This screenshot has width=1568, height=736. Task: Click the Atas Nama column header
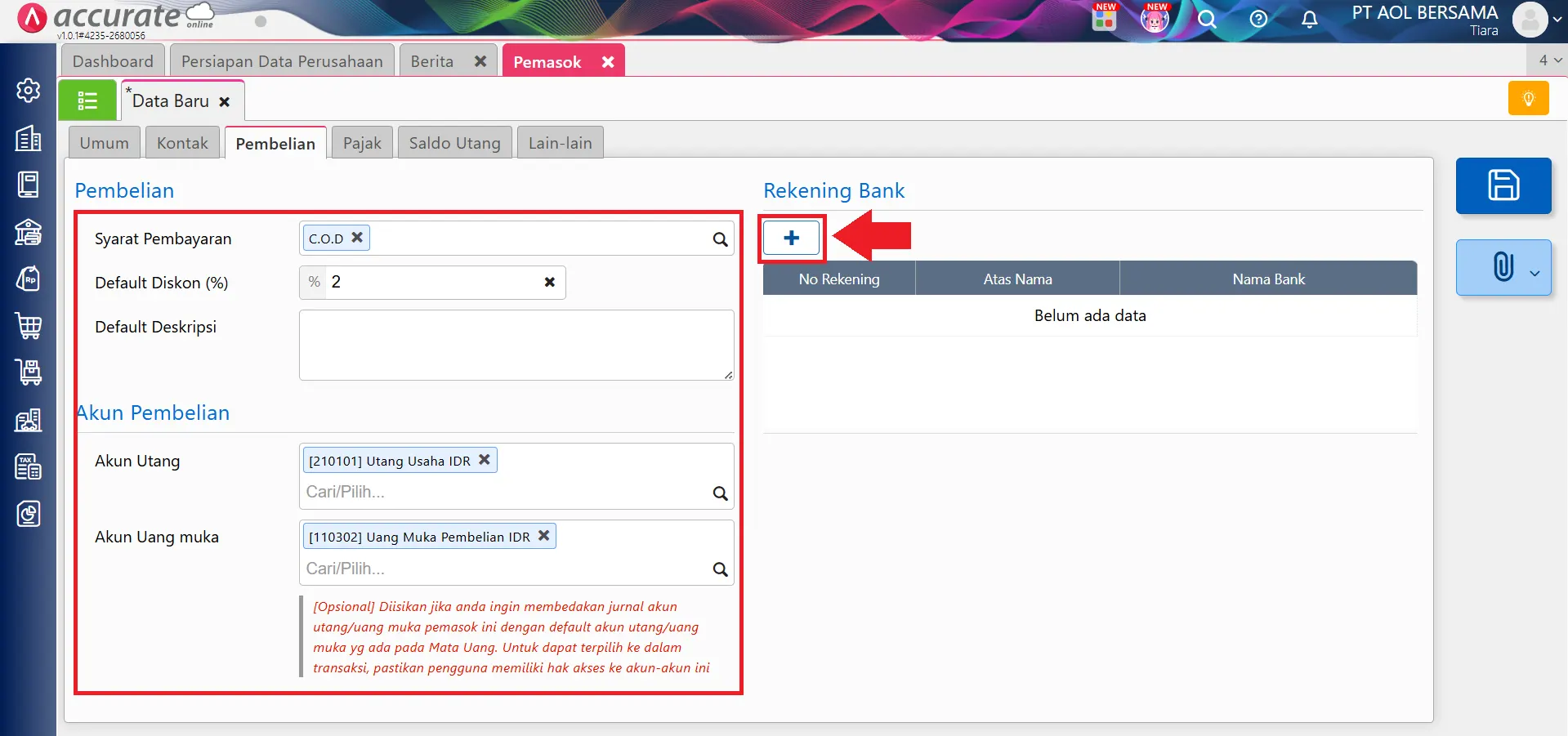(x=1018, y=279)
